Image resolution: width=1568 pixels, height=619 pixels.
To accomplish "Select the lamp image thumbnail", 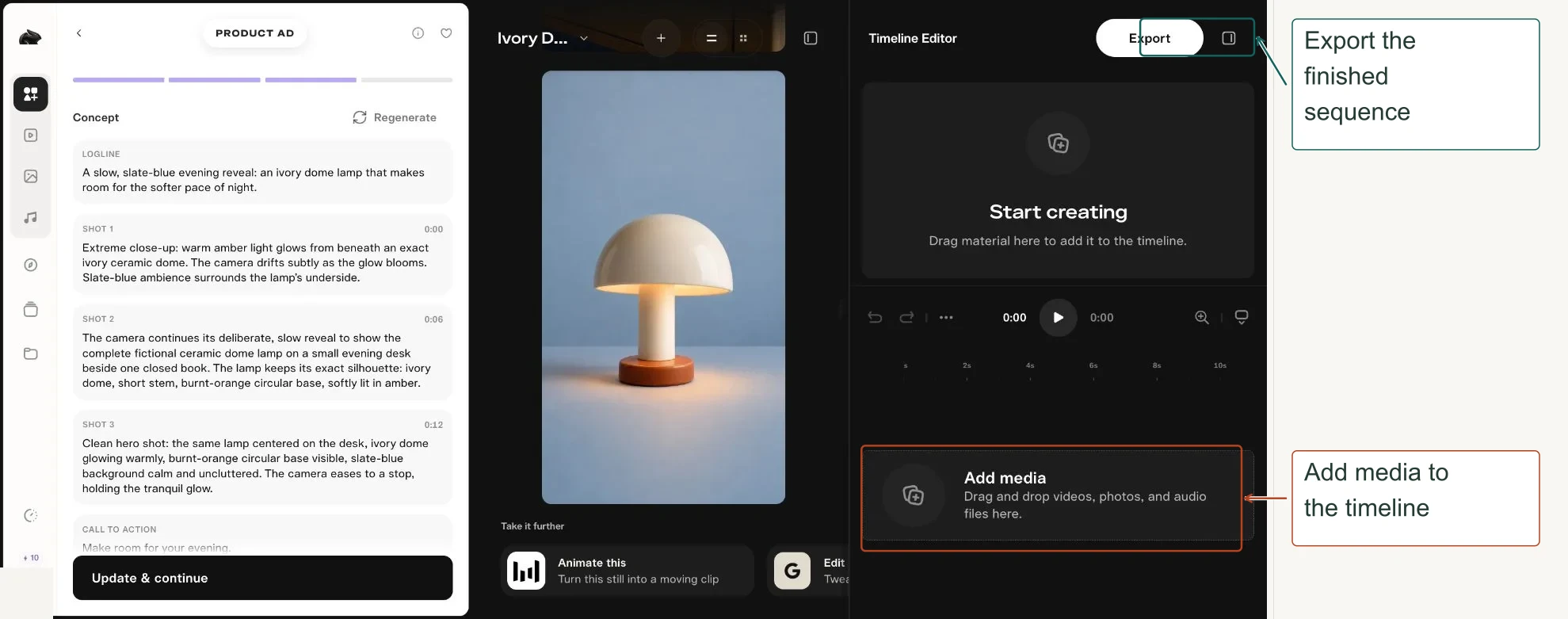I will (663, 287).
